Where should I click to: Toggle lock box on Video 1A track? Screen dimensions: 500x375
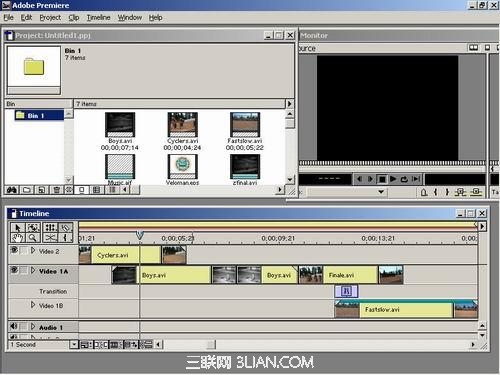click(24, 270)
